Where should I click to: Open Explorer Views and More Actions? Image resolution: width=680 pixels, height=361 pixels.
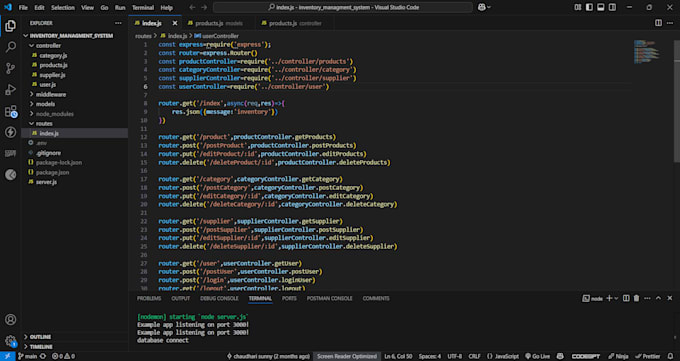(118, 23)
